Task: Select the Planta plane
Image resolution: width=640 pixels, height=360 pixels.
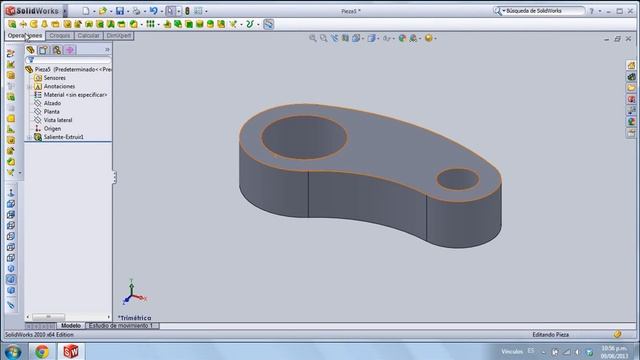Action: (47, 111)
